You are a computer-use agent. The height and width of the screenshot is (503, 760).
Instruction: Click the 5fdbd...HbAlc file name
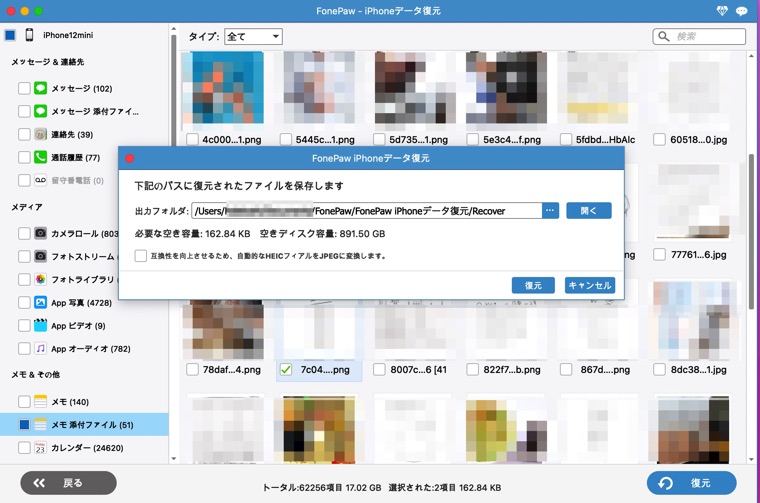[605, 140]
